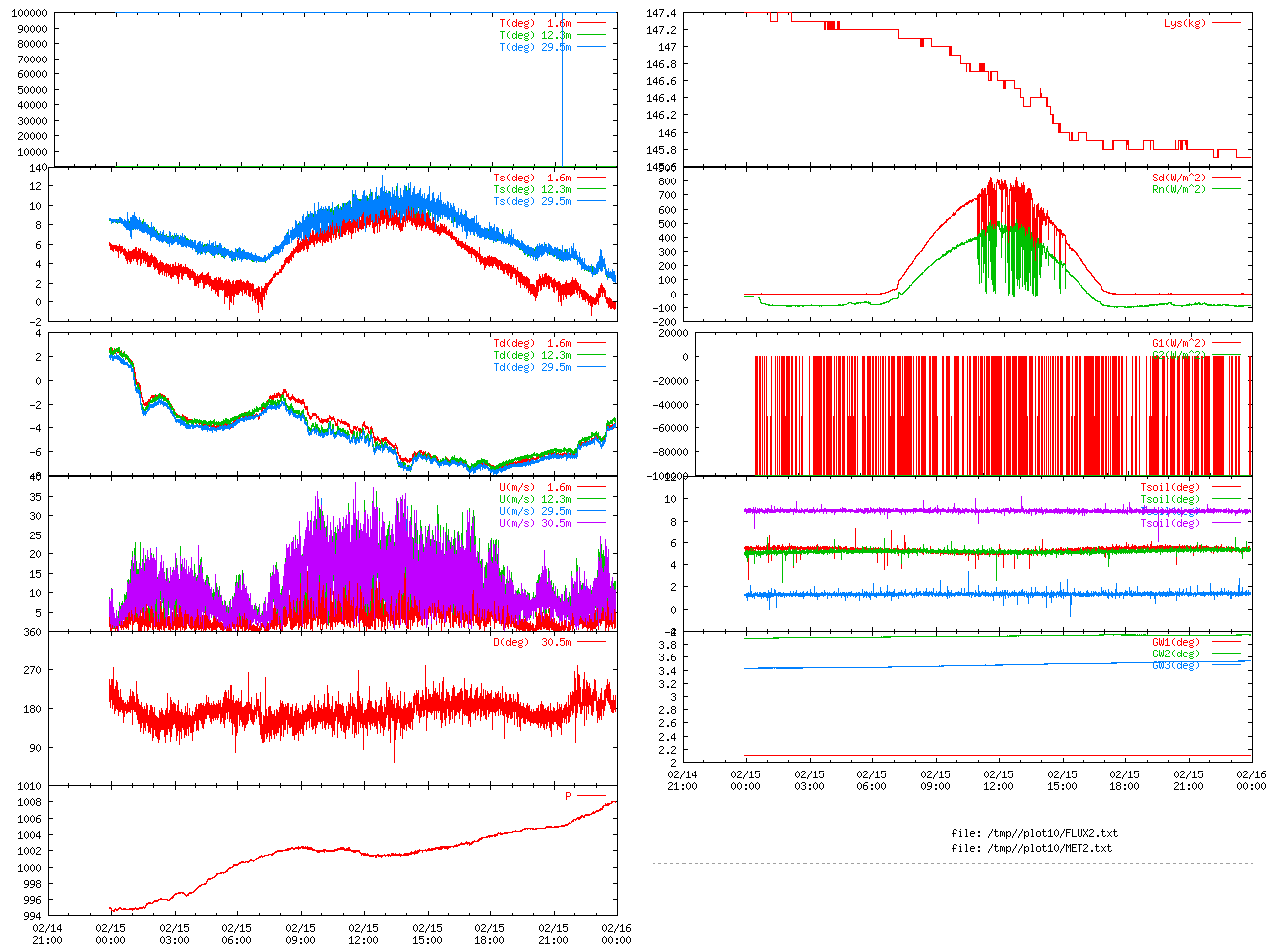Select the U(m/s) 1.6m legend label
This screenshot has width=1270, height=952.
click(535, 487)
